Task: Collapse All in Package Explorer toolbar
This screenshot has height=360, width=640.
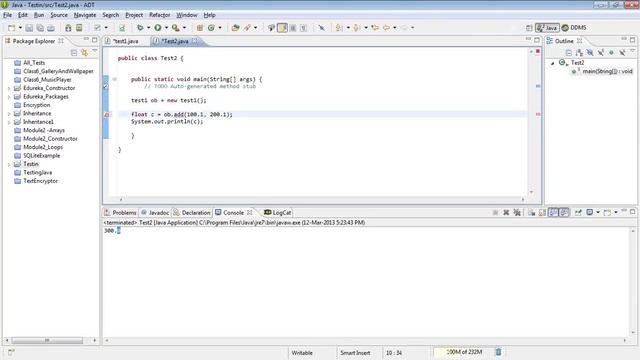Action: pos(74,53)
